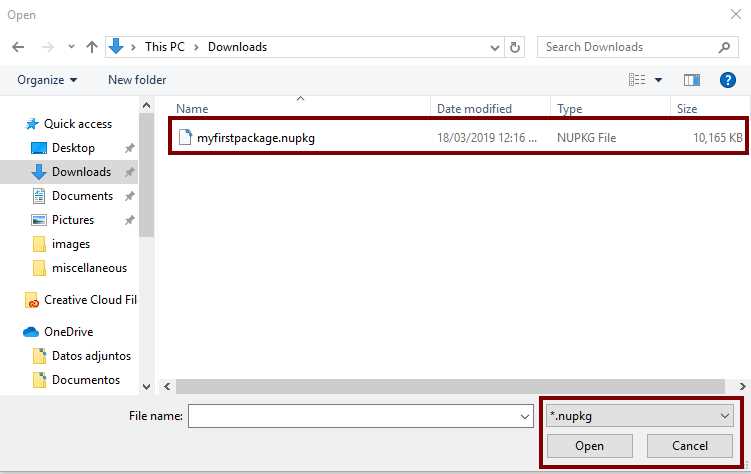This screenshot has width=751, height=474.
Task: Open Creative Cloud Files in sidebar
Action: tap(90, 300)
